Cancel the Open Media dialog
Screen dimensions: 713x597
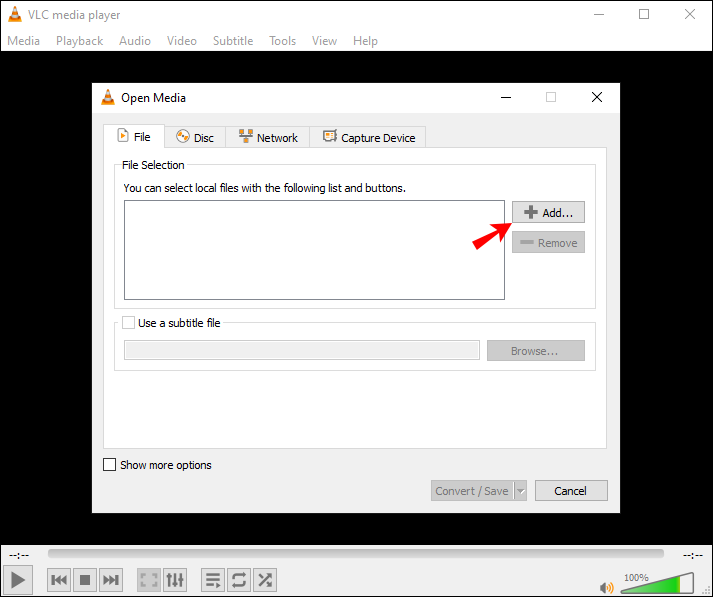(571, 491)
